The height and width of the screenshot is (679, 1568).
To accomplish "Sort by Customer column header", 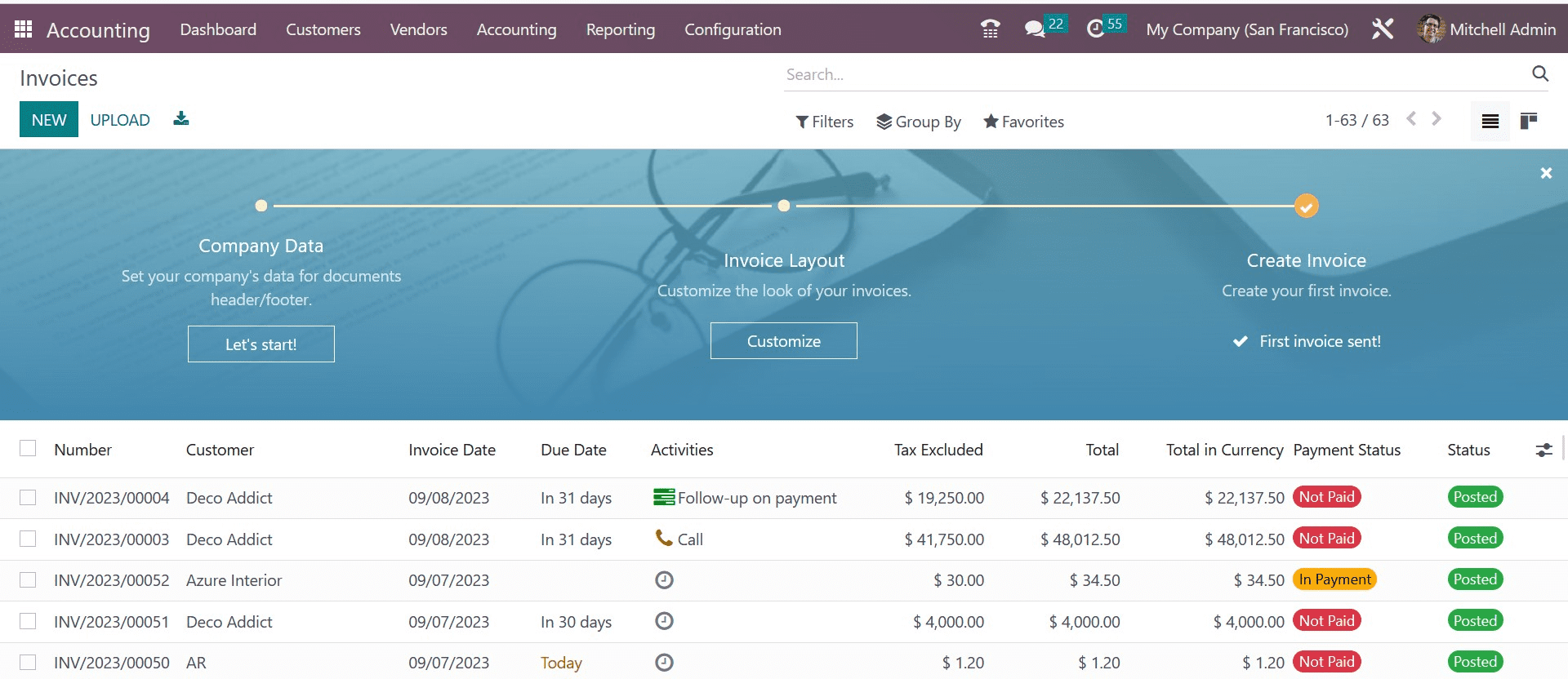I will 220,450.
